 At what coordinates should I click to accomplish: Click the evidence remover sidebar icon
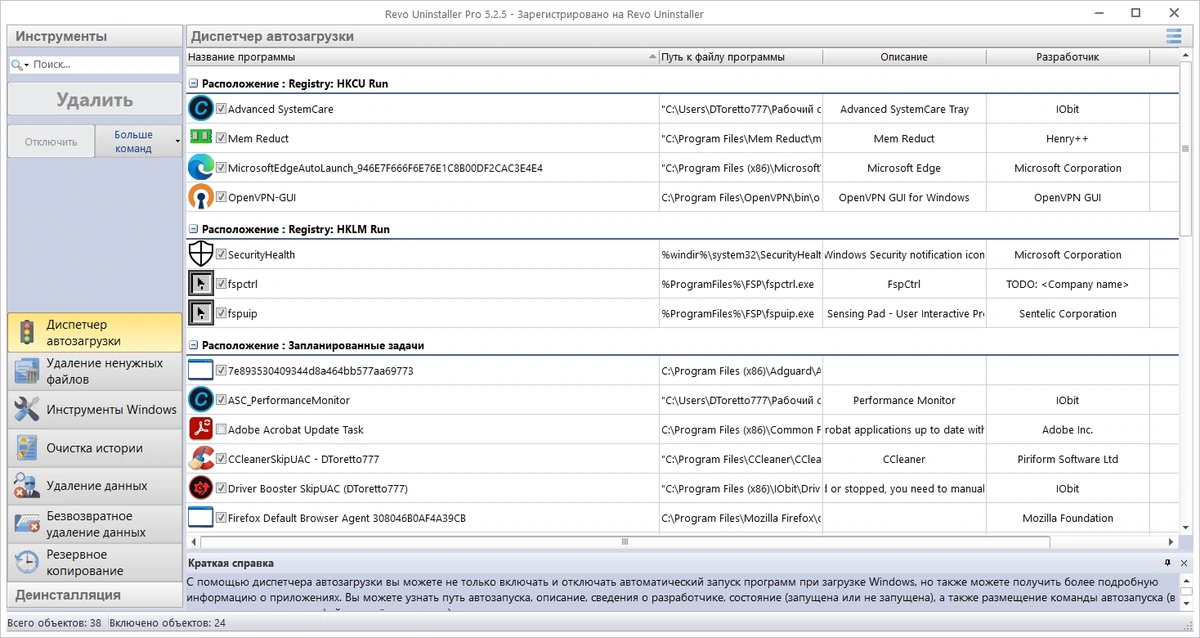(x=27, y=485)
